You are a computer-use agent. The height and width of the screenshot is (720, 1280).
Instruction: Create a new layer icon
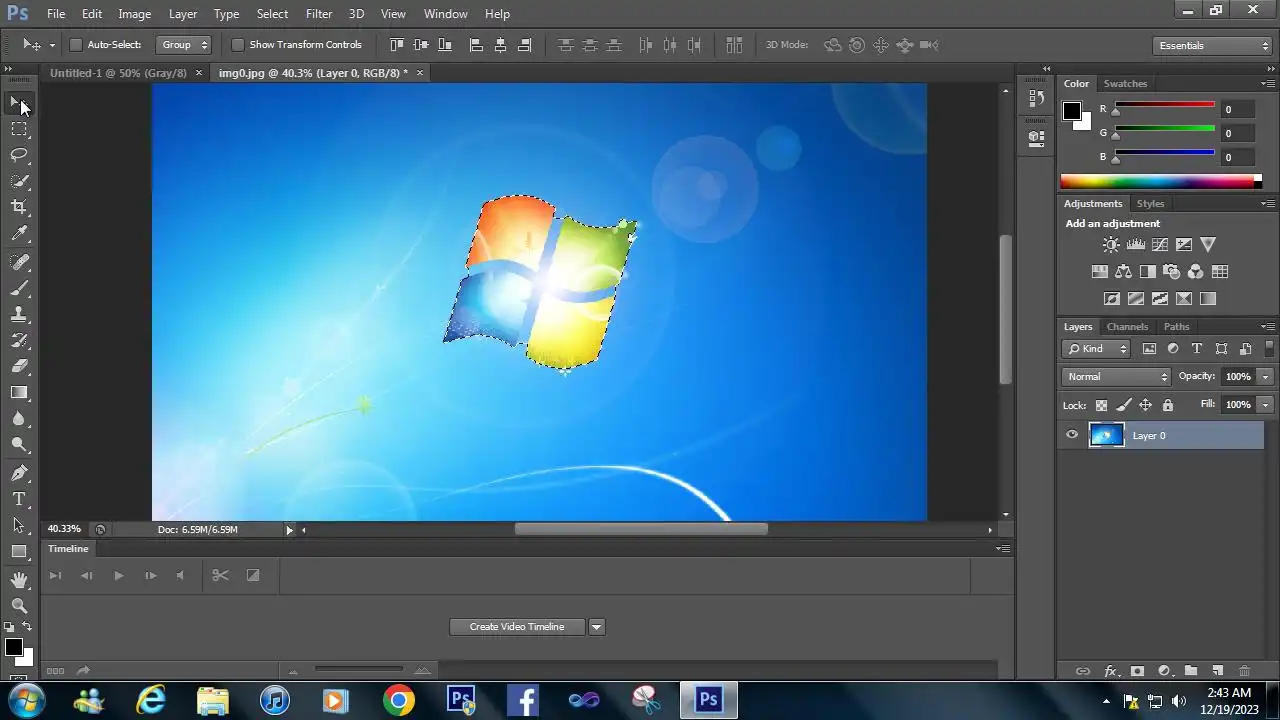click(1218, 671)
